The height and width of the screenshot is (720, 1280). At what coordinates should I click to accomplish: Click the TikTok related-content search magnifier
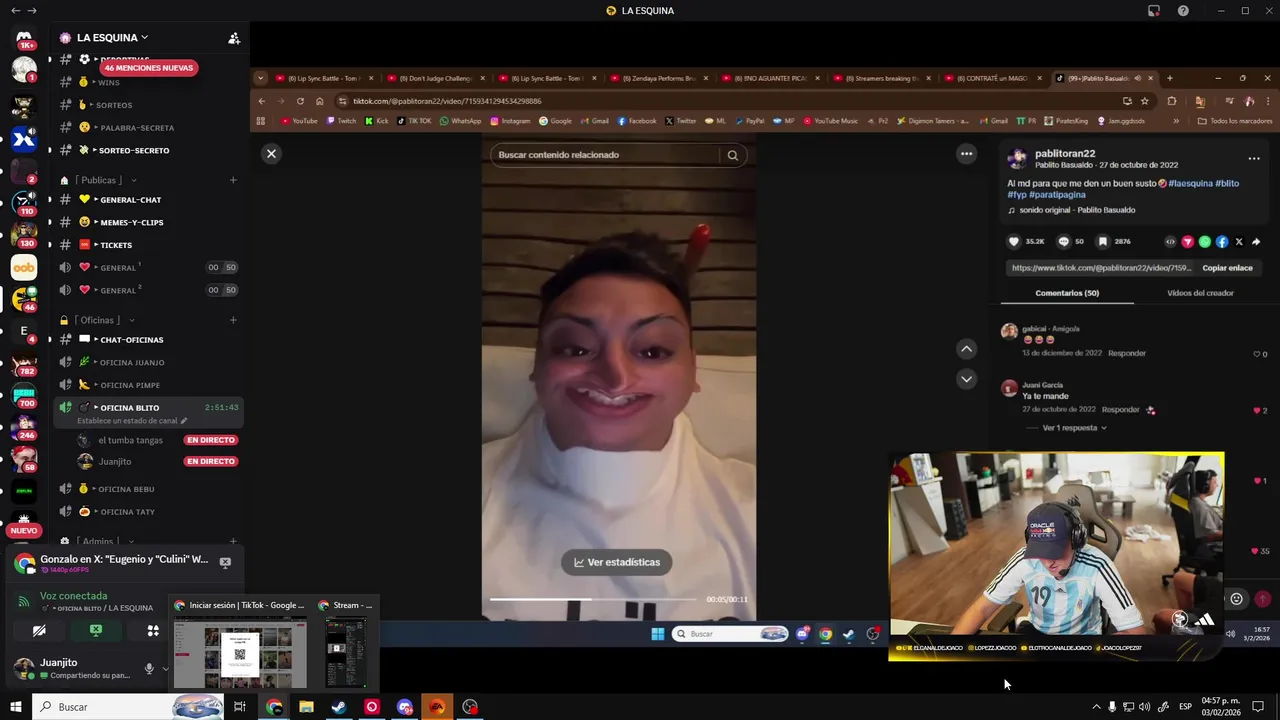(x=733, y=155)
